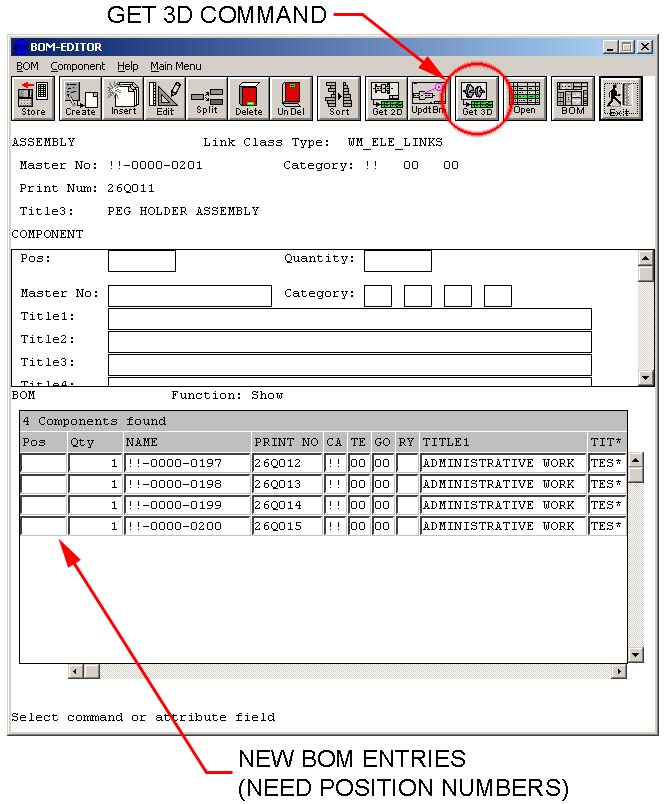Click the Pos input field
This screenshot has height=804, width=669.
coord(141,261)
